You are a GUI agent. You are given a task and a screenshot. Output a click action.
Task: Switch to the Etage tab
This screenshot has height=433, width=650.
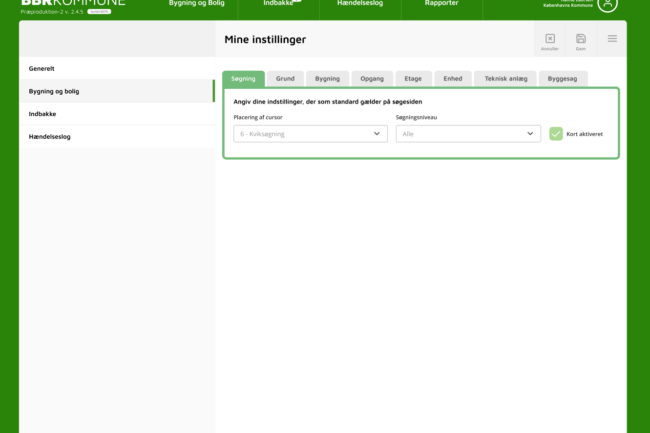point(413,78)
